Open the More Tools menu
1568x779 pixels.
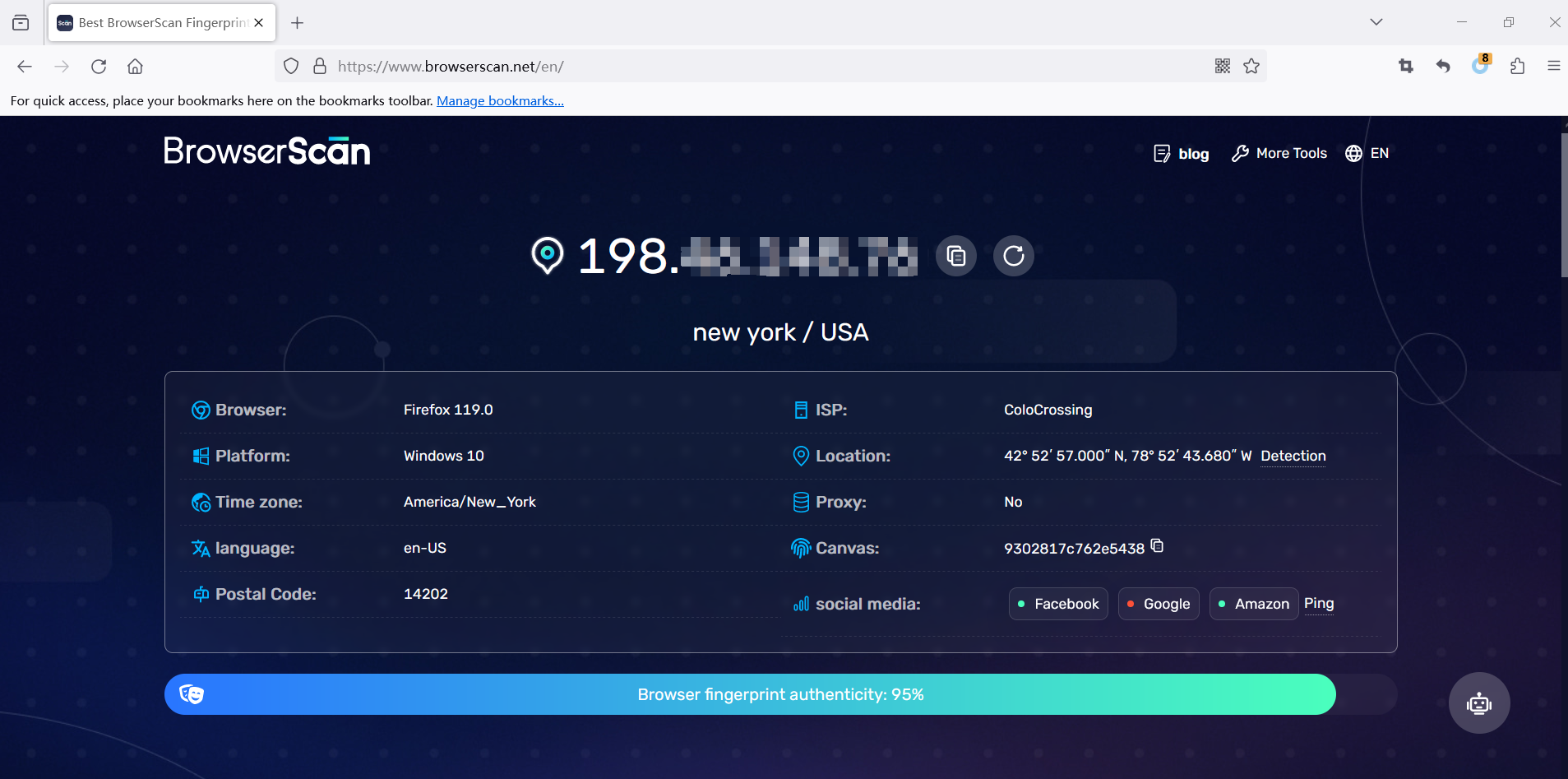point(1279,153)
